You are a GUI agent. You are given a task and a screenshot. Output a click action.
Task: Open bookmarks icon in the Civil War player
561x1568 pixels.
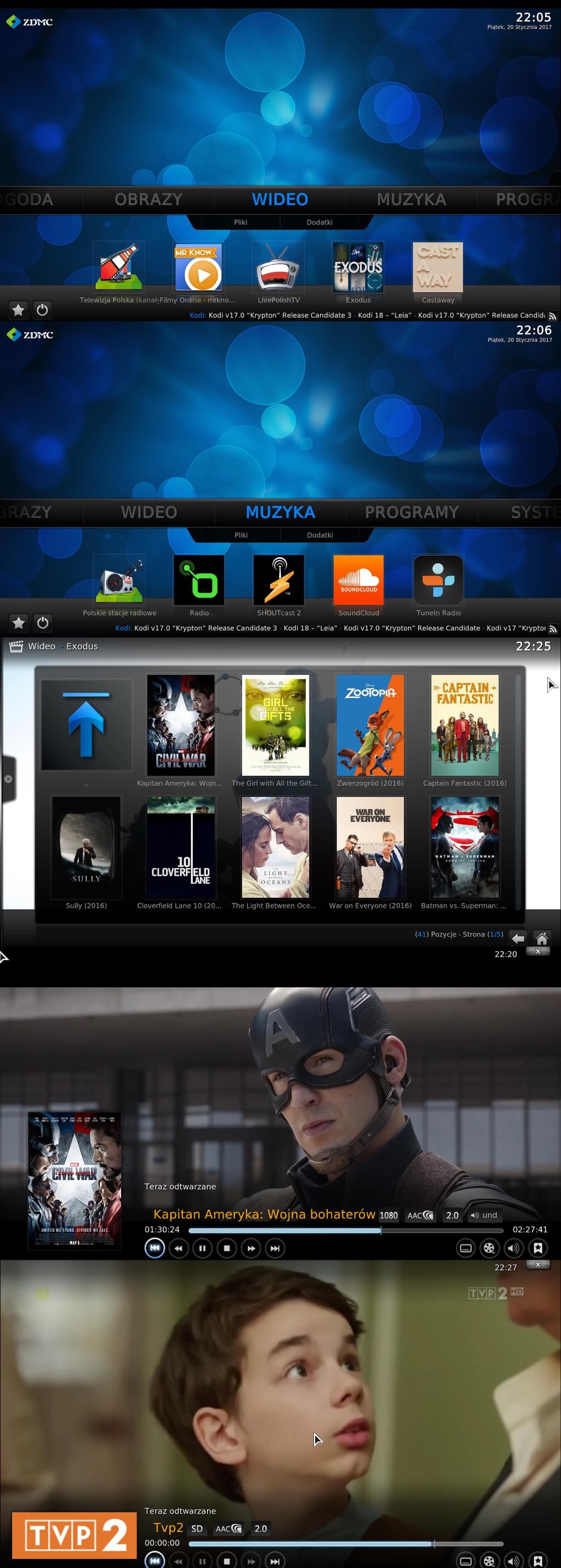(x=538, y=1249)
